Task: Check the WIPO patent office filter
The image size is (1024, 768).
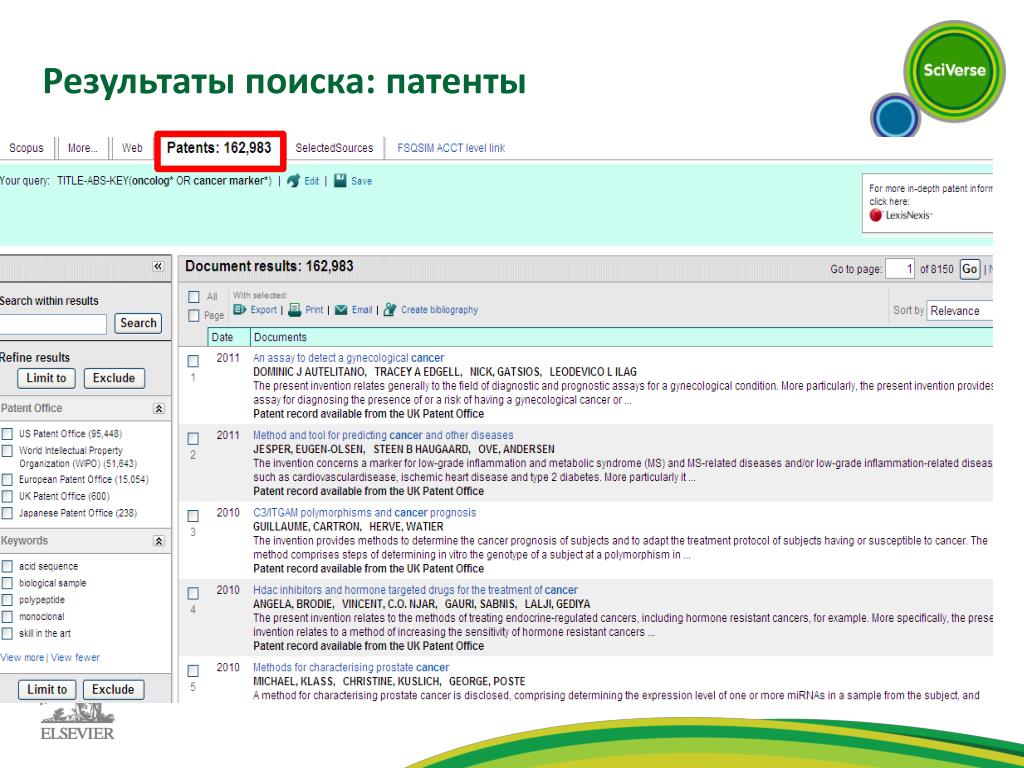Action: [7, 451]
